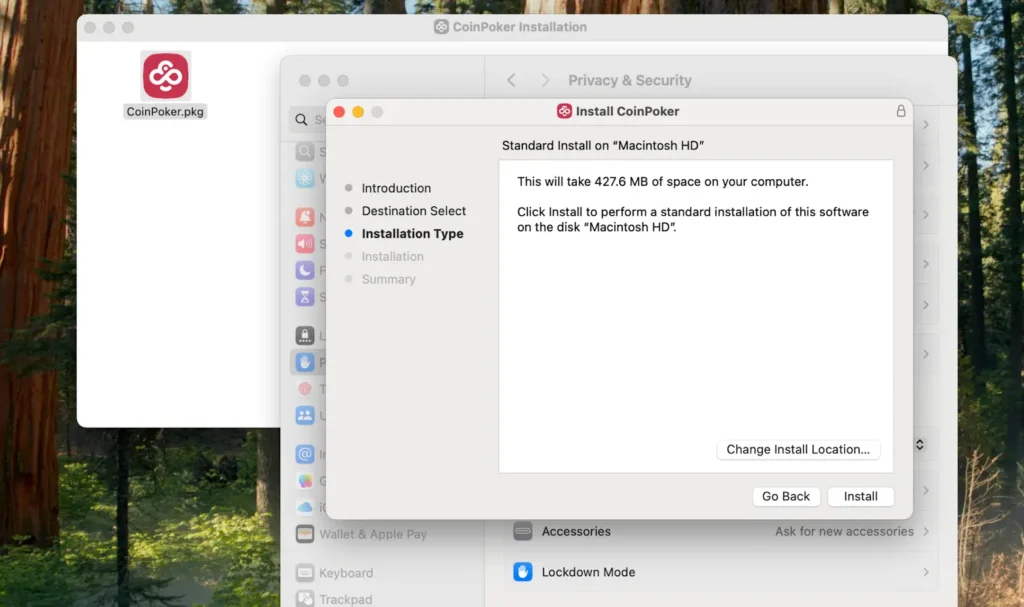This screenshot has height=607, width=1024.
Task: Click the Trackpad icon in sidebar
Action: (x=305, y=599)
